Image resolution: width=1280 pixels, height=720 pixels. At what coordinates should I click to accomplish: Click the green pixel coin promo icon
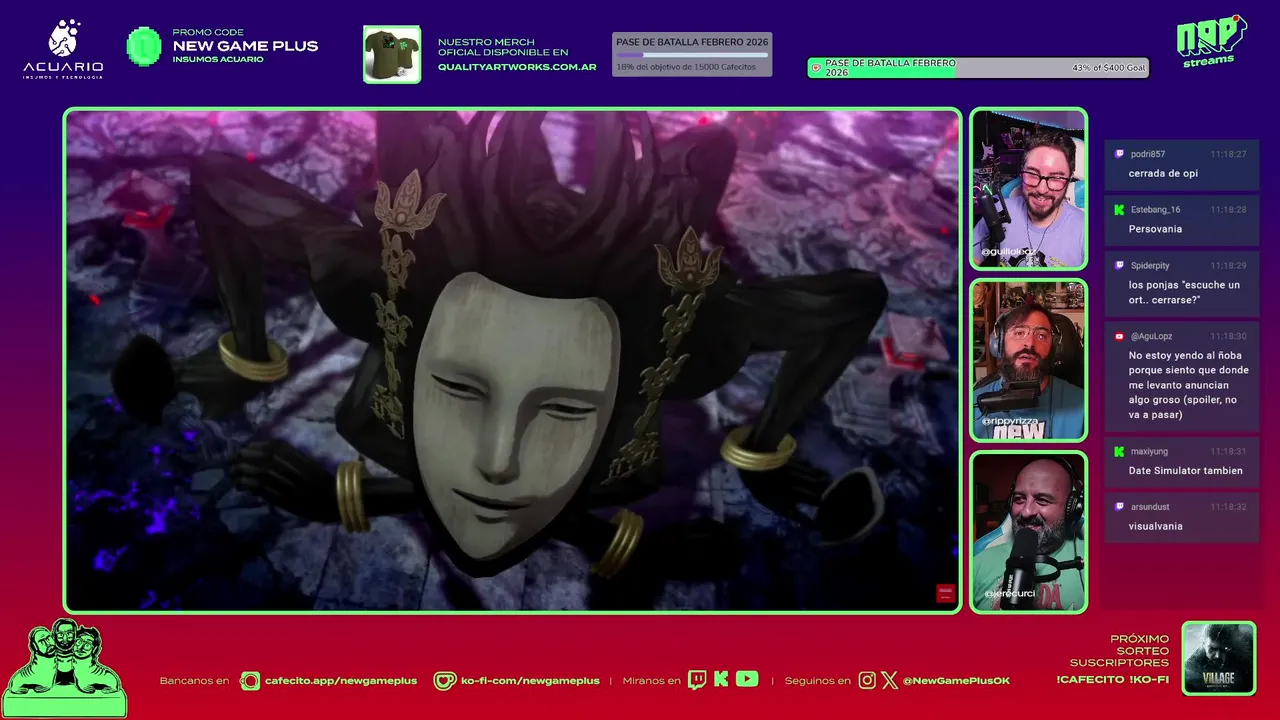coord(144,46)
